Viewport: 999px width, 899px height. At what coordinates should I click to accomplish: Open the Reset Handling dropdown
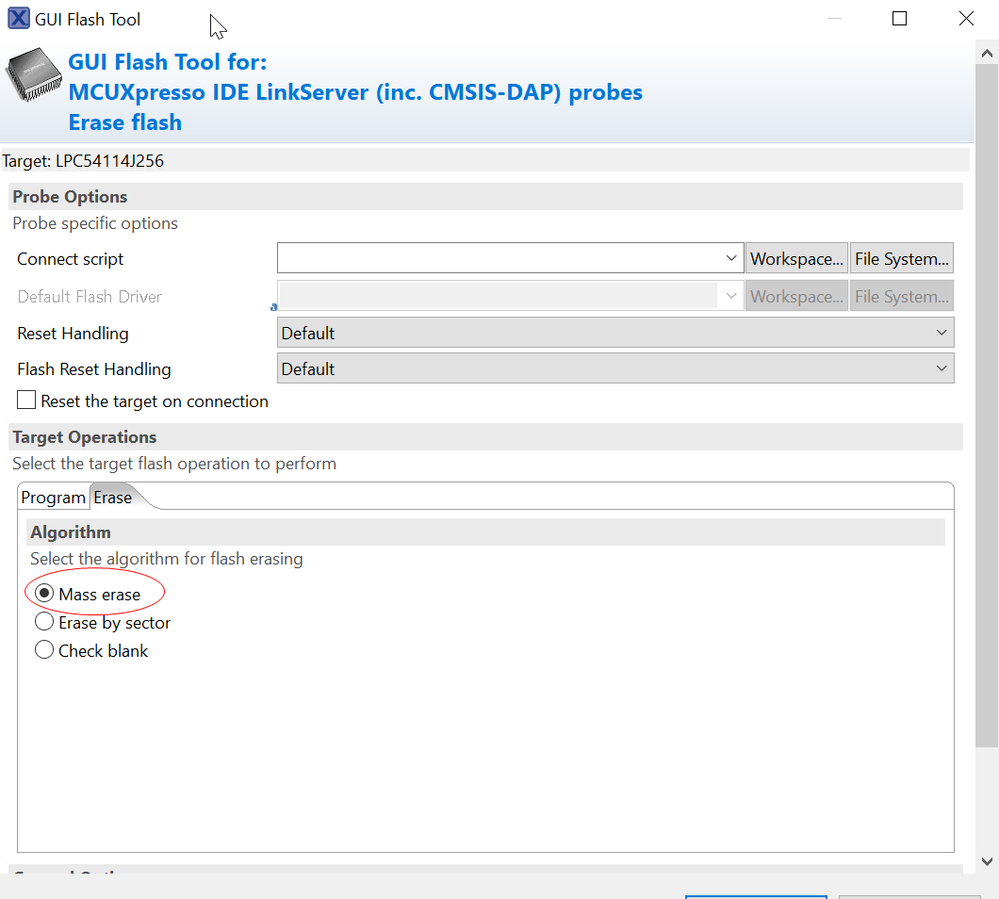click(615, 333)
